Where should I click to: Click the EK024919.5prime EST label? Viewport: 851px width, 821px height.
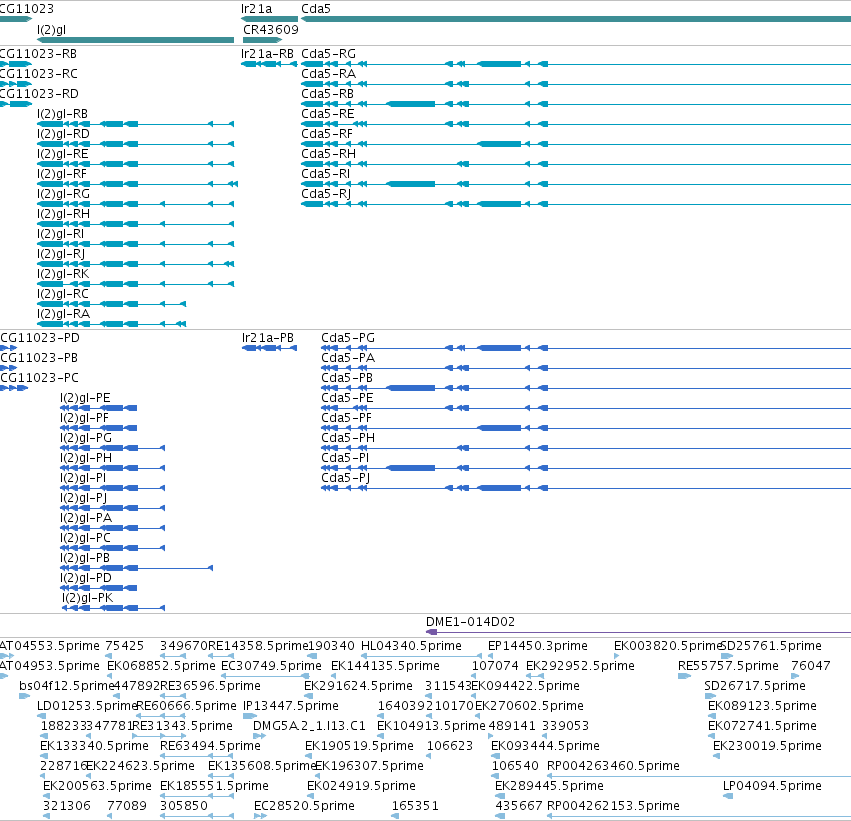coord(361,786)
